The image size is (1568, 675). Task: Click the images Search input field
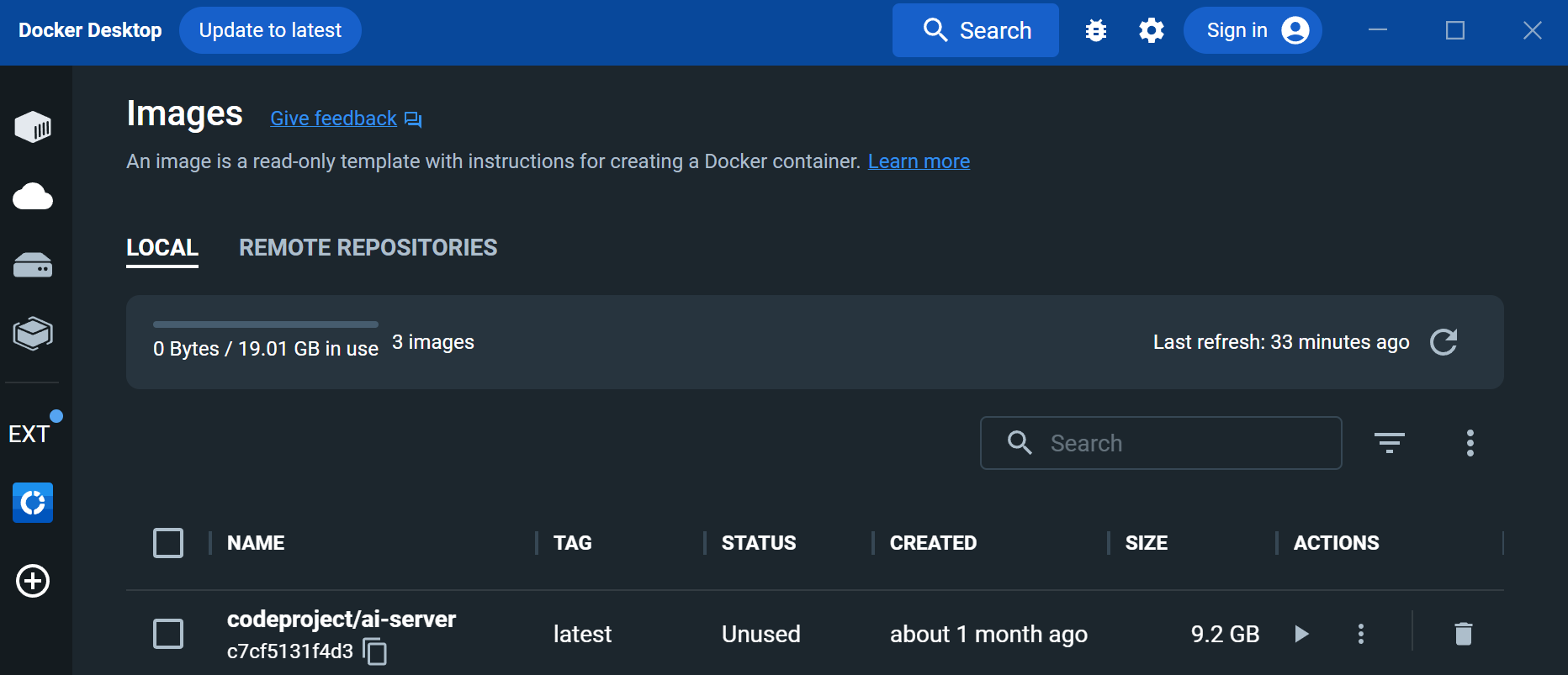(1161, 443)
